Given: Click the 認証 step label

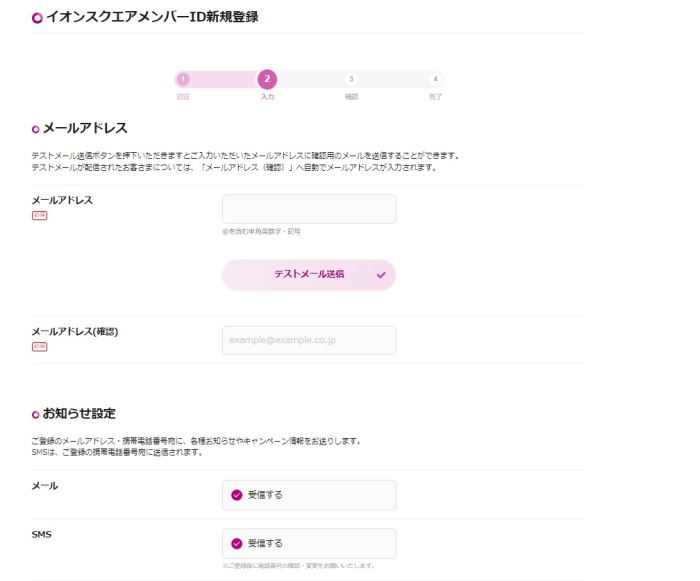Looking at the screenshot, I should pos(183,97).
